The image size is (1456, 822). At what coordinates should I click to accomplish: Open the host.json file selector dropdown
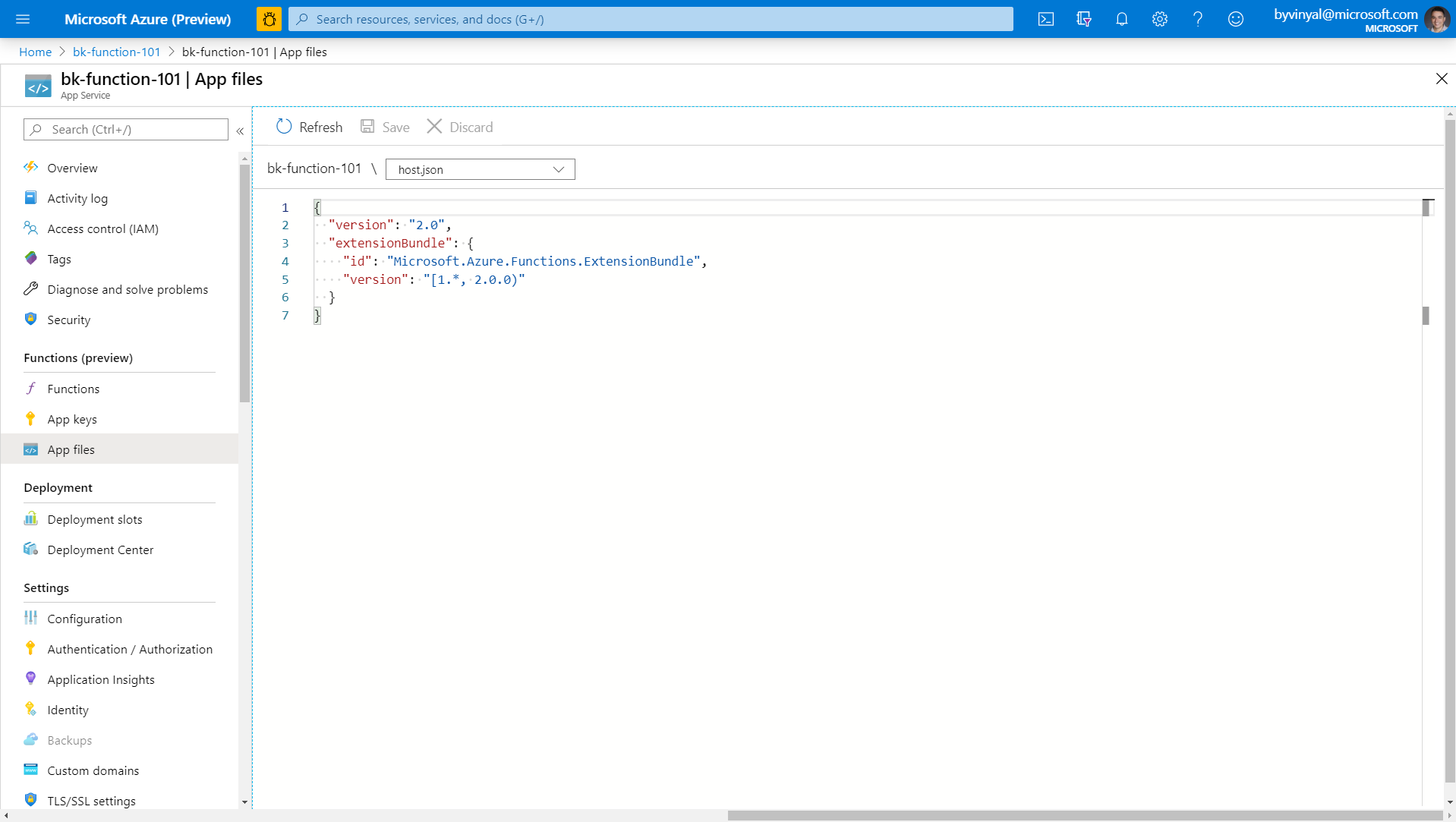(x=480, y=169)
